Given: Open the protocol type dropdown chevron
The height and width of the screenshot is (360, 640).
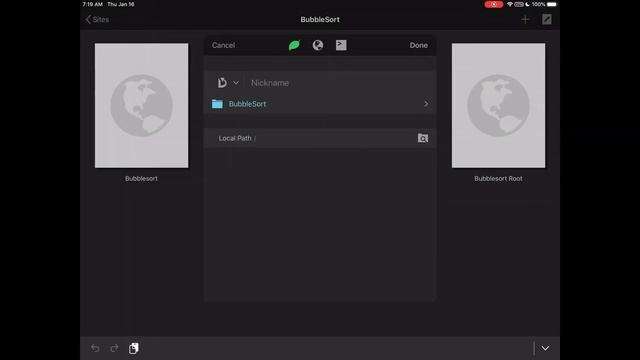Looking at the screenshot, I should 236,83.
